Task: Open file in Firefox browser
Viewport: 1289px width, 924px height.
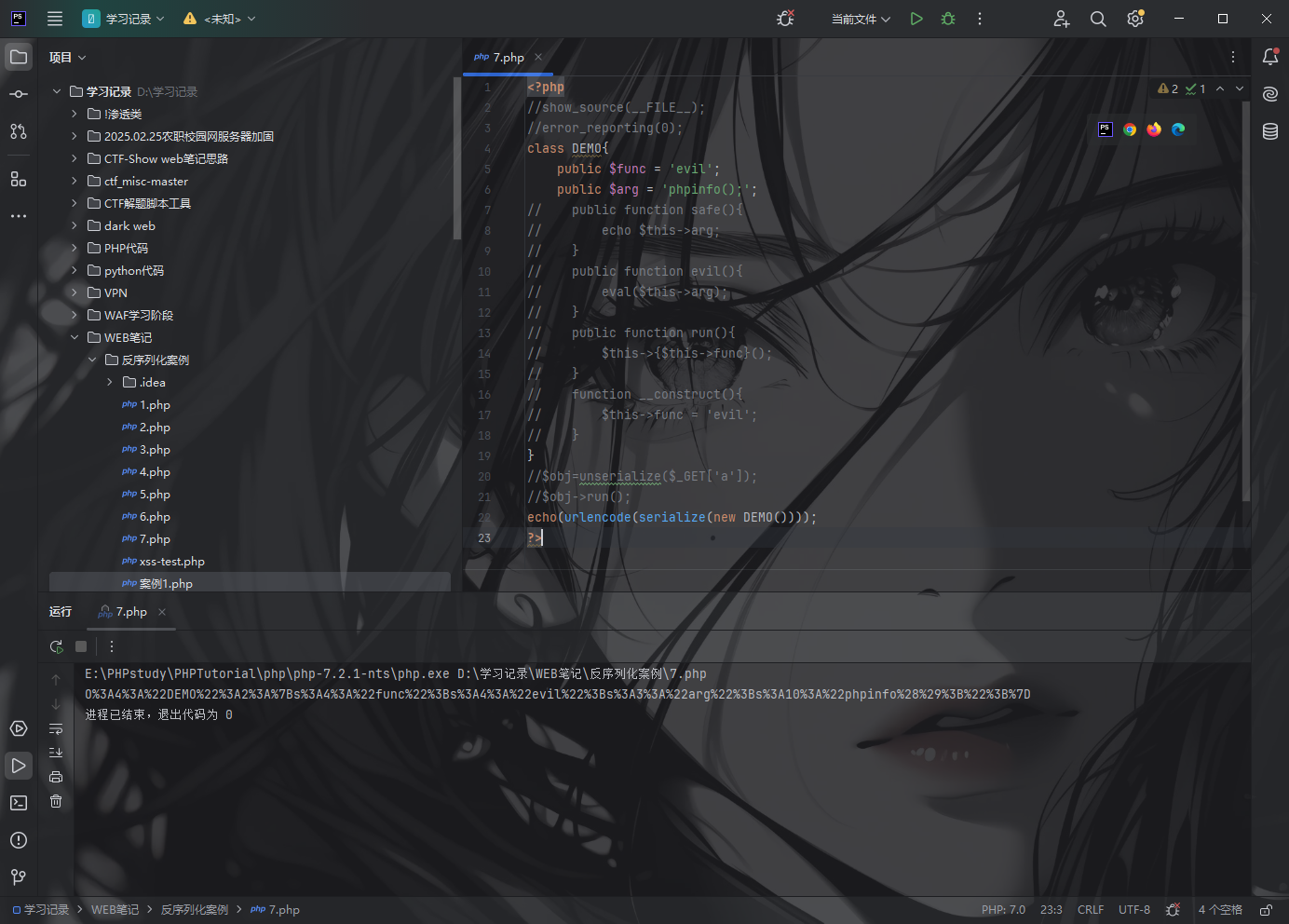Action: click(x=1154, y=129)
